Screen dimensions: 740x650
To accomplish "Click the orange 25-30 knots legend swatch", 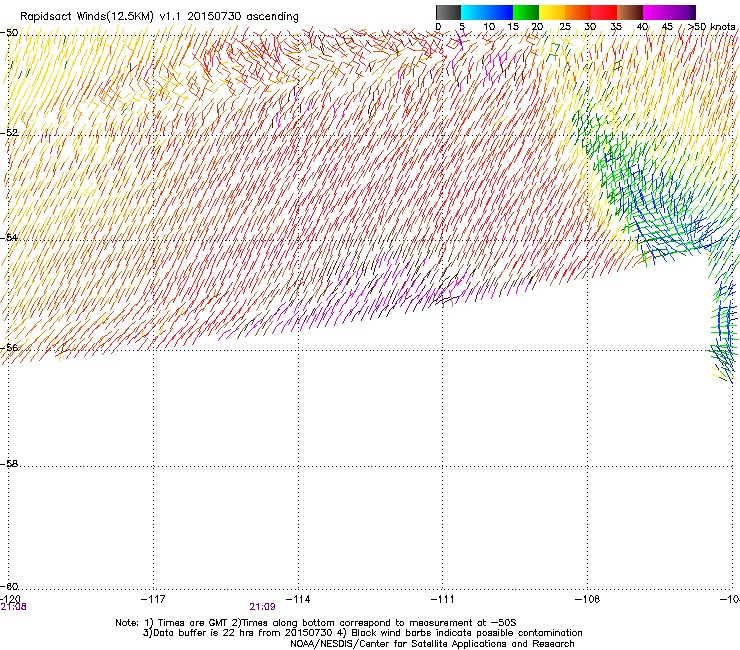I will (578, 12).
